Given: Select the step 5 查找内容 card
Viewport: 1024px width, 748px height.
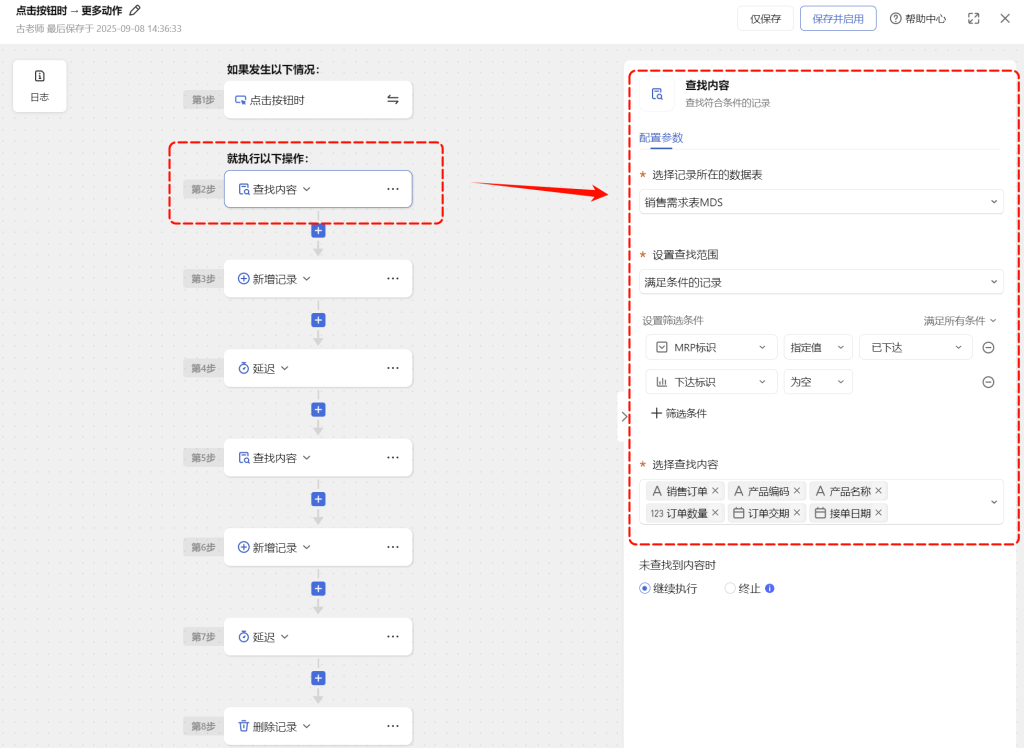Looking at the screenshot, I should 318,458.
